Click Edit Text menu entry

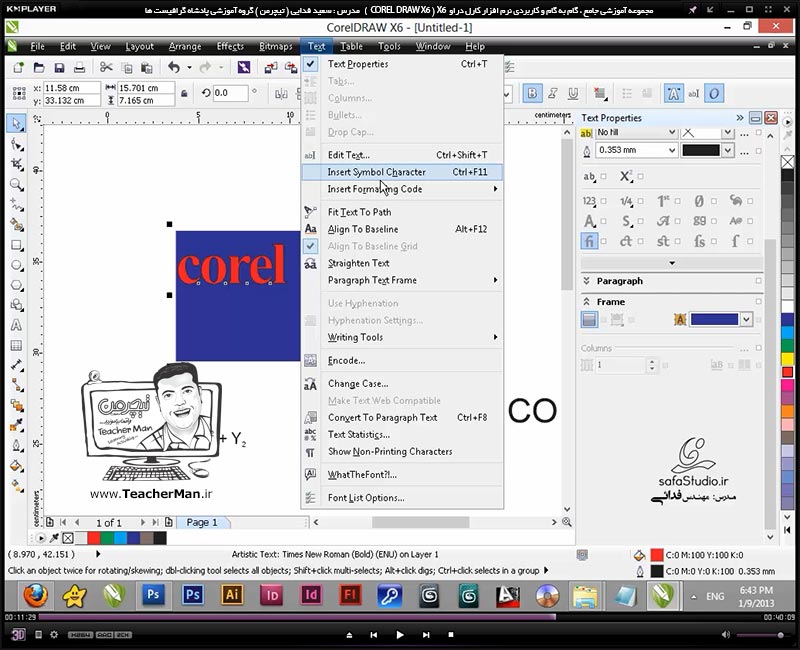point(402,155)
